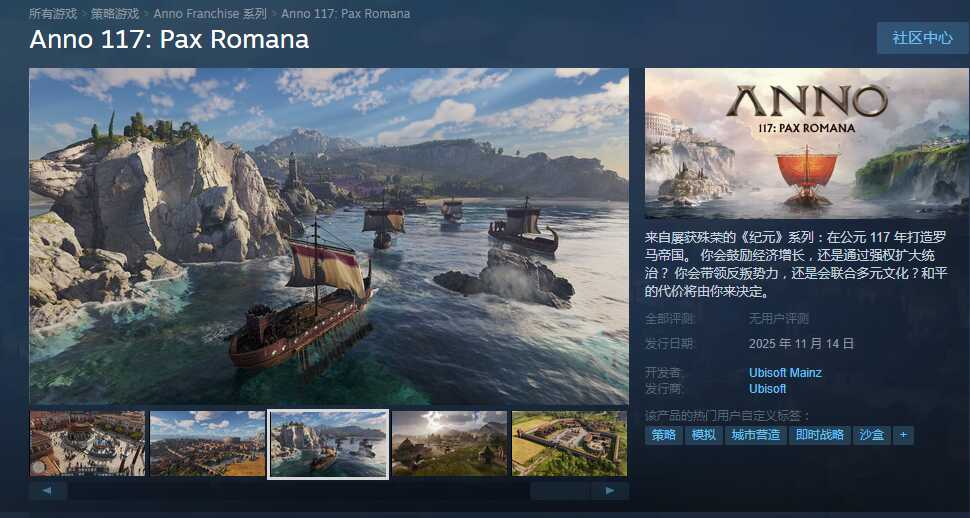
Task: Open publisher Ubisoft link
Action: pos(768,389)
